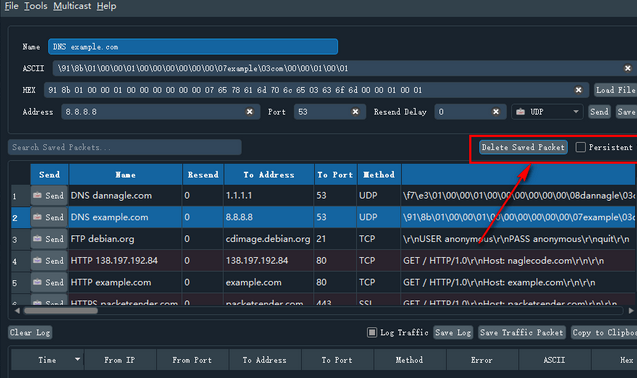Click the Clear Log button
The image size is (637, 378).
coord(30,332)
